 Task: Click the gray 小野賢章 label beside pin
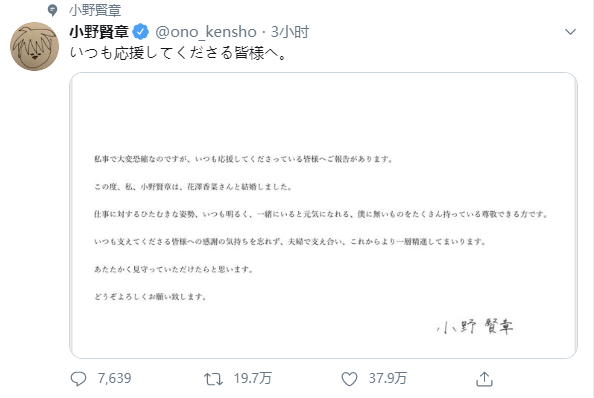pyautogui.click(x=95, y=10)
